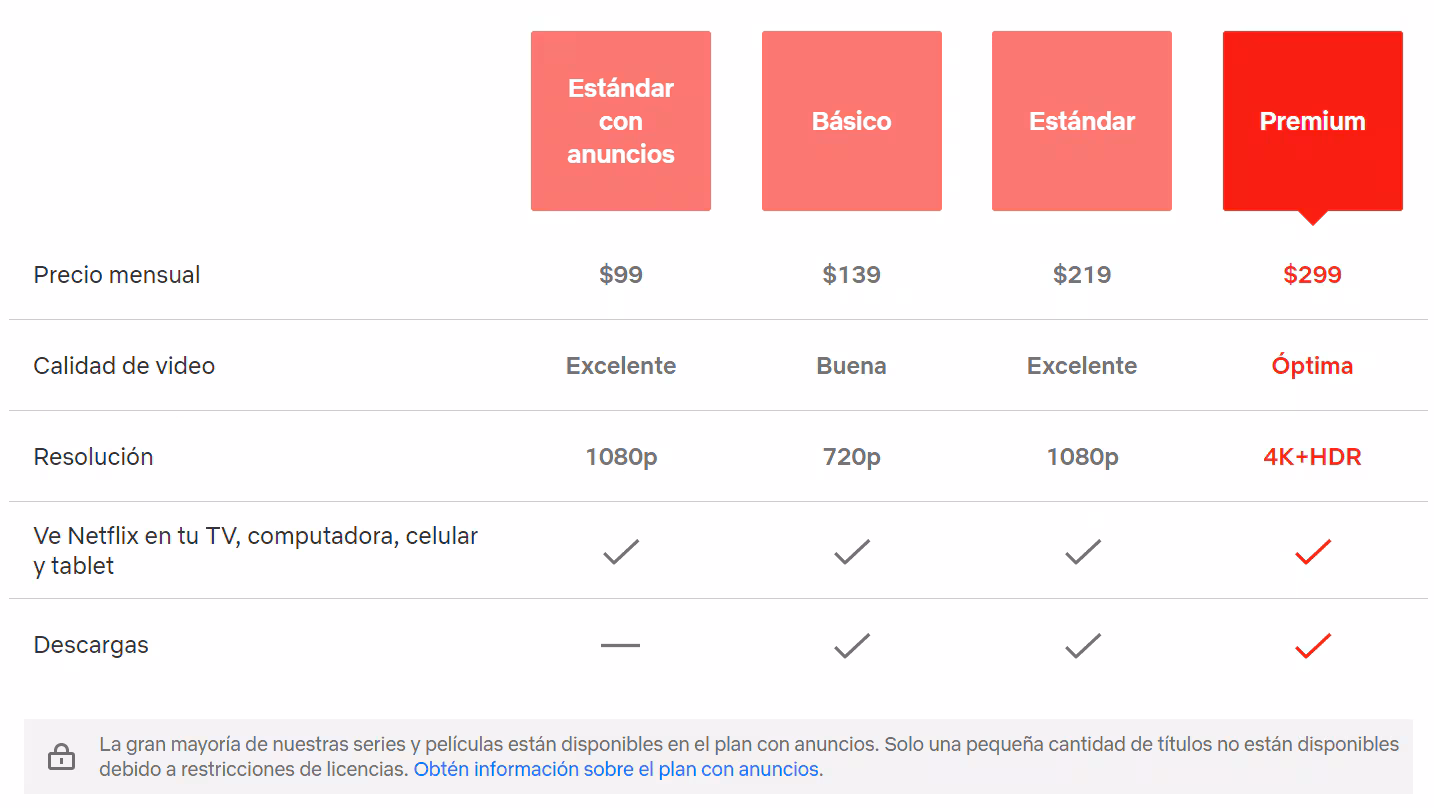Click the Premium plan checkmark for Descargas

pos(1312,645)
